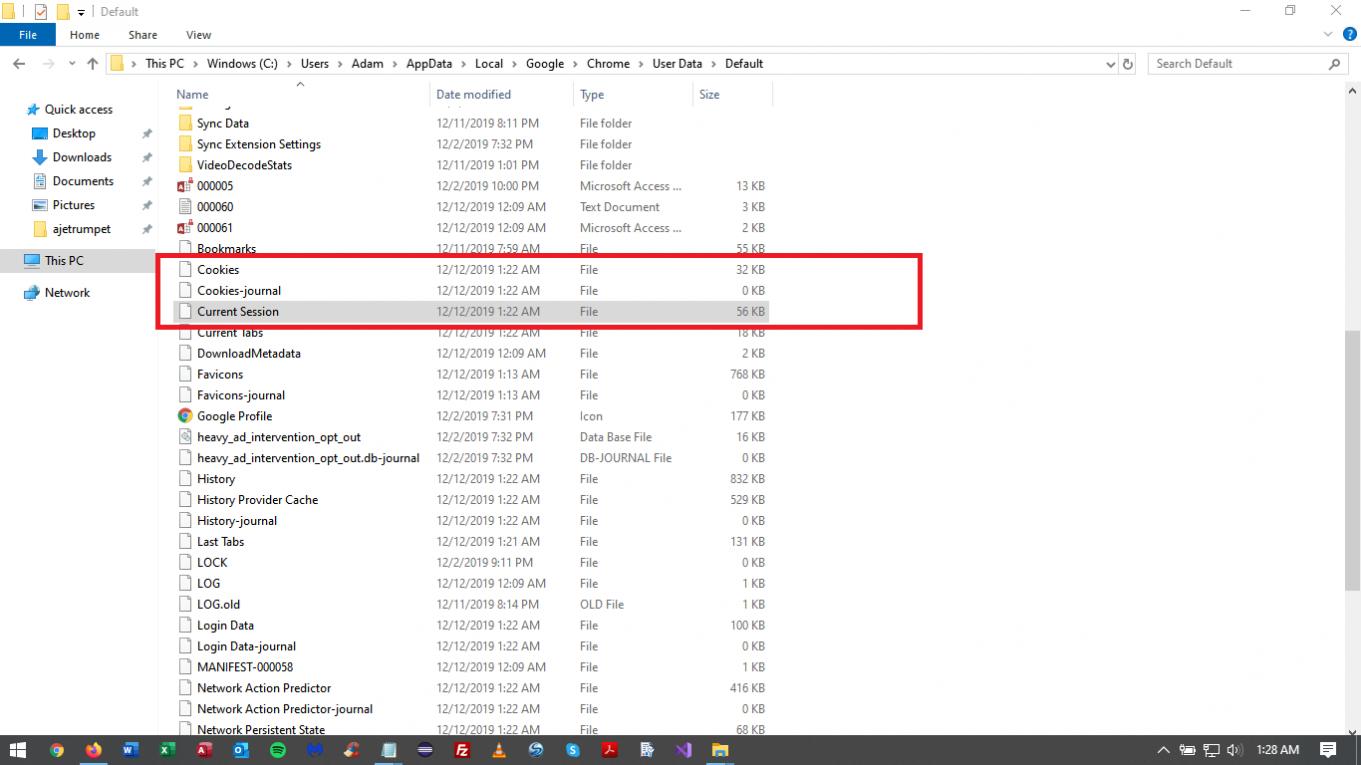Open Microsoft Word taskbar icon
The image size is (1361, 765).
tap(131, 750)
